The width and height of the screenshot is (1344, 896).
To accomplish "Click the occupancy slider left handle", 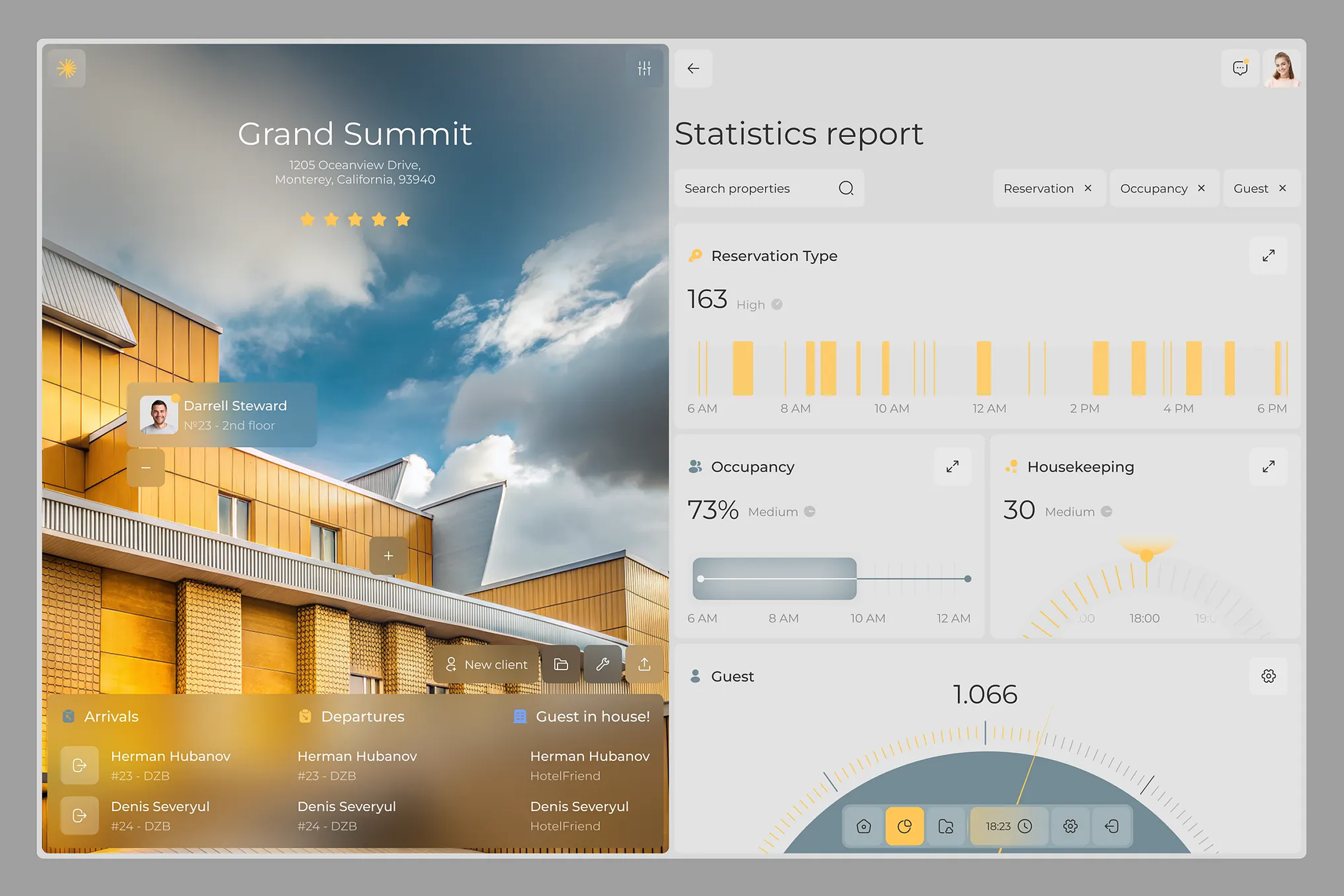I will 701,579.
